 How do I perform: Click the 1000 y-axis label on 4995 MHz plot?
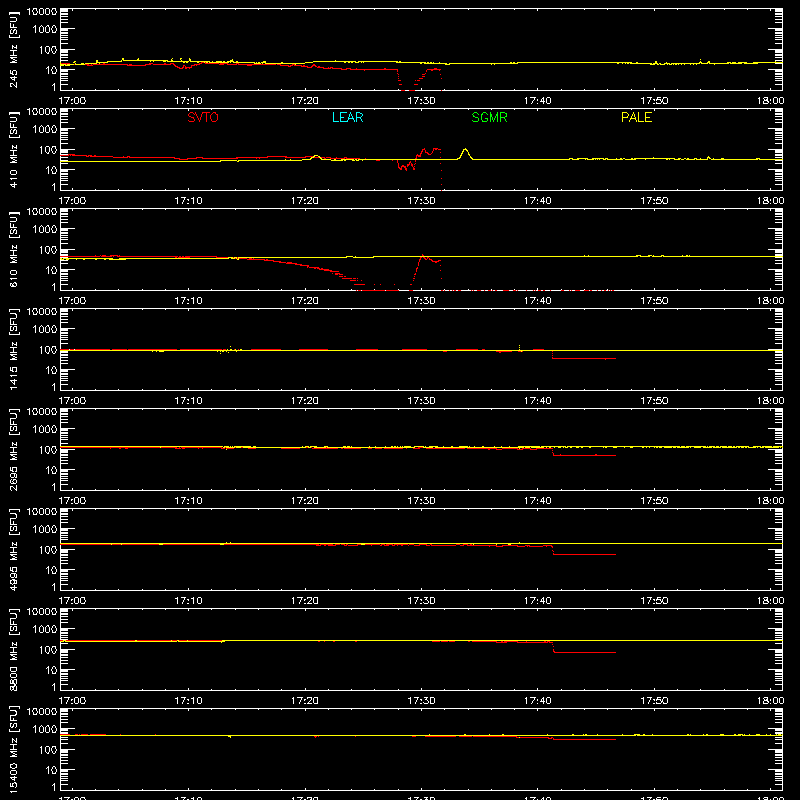point(45,530)
